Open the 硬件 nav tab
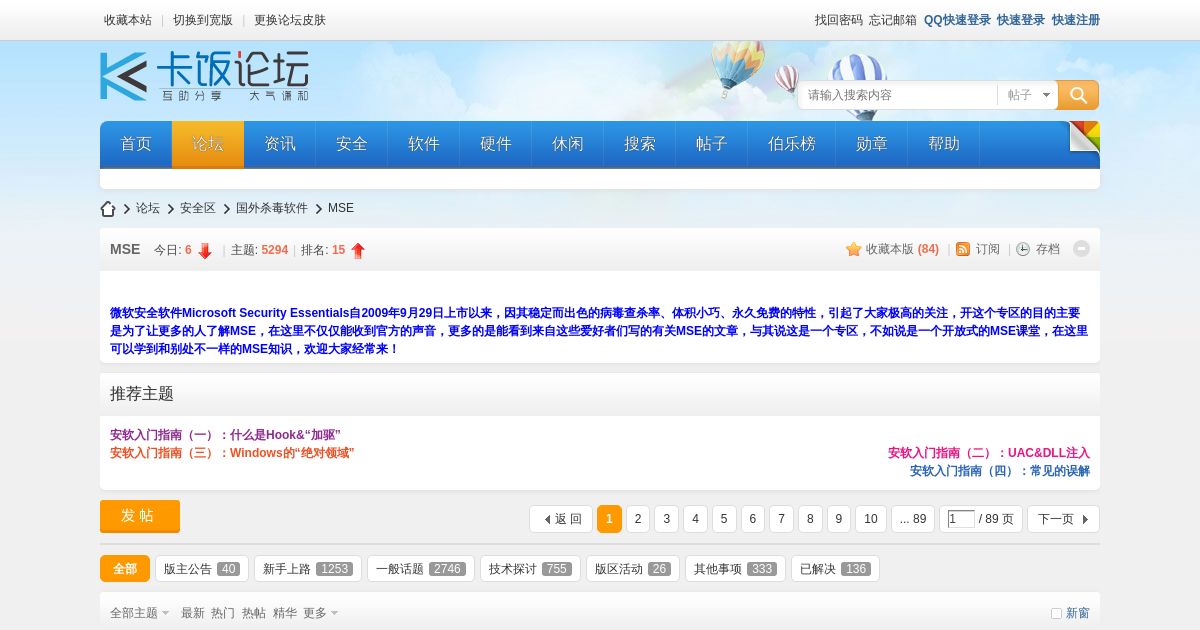This screenshot has height=630, width=1200. coord(496,144)
